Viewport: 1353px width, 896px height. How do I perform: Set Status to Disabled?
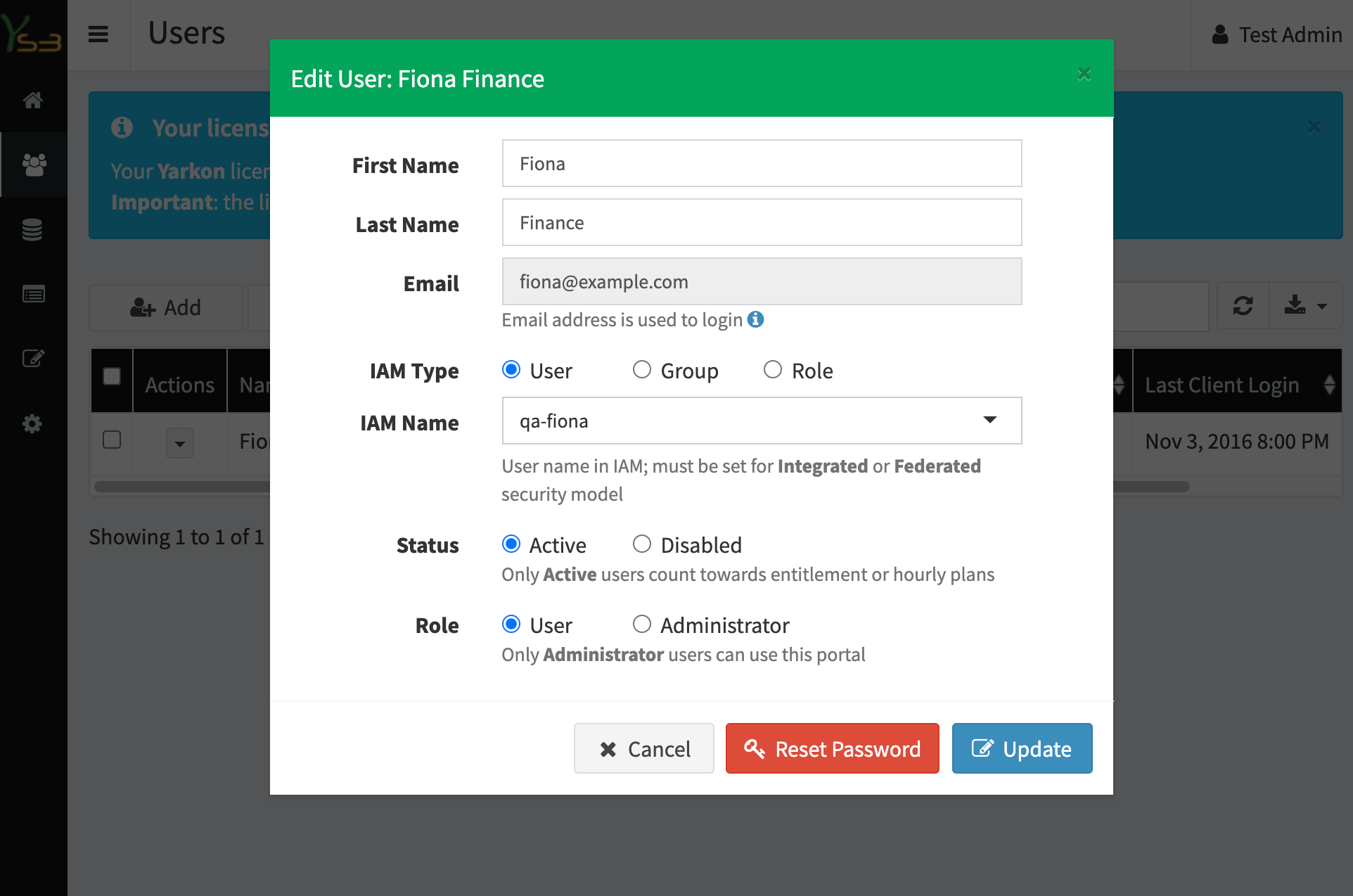pos(641,544)
